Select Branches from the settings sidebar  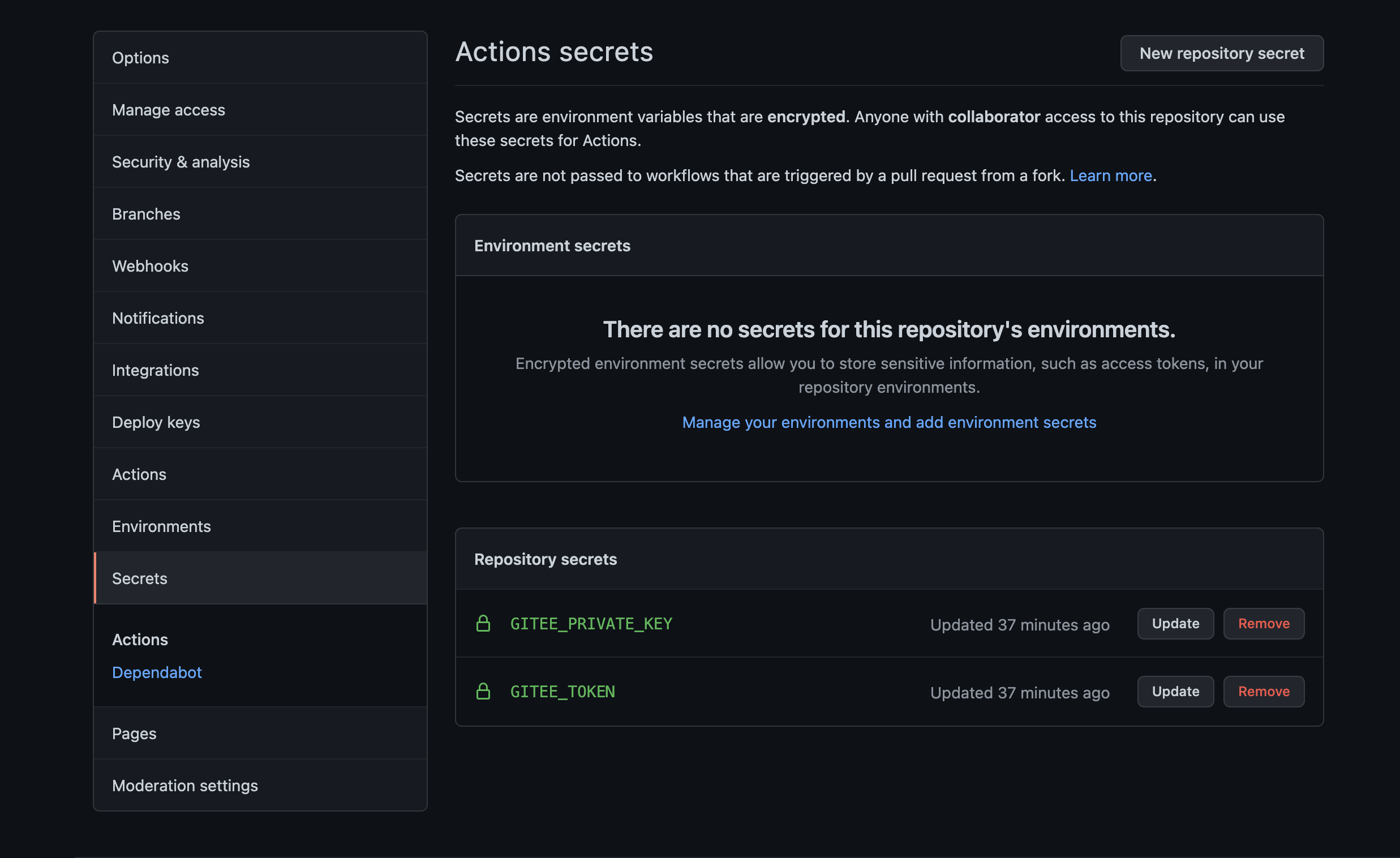click(146, 213)
